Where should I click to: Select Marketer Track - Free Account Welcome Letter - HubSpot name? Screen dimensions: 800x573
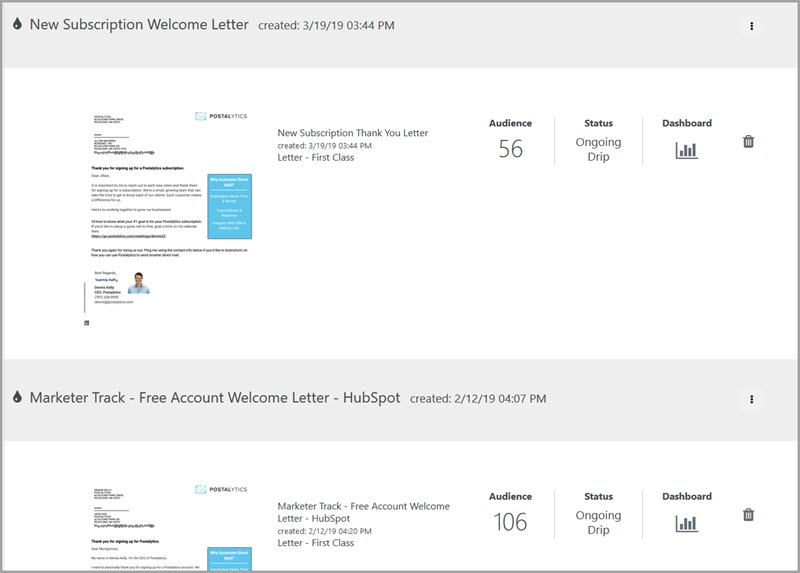click(x=363, y=512)
